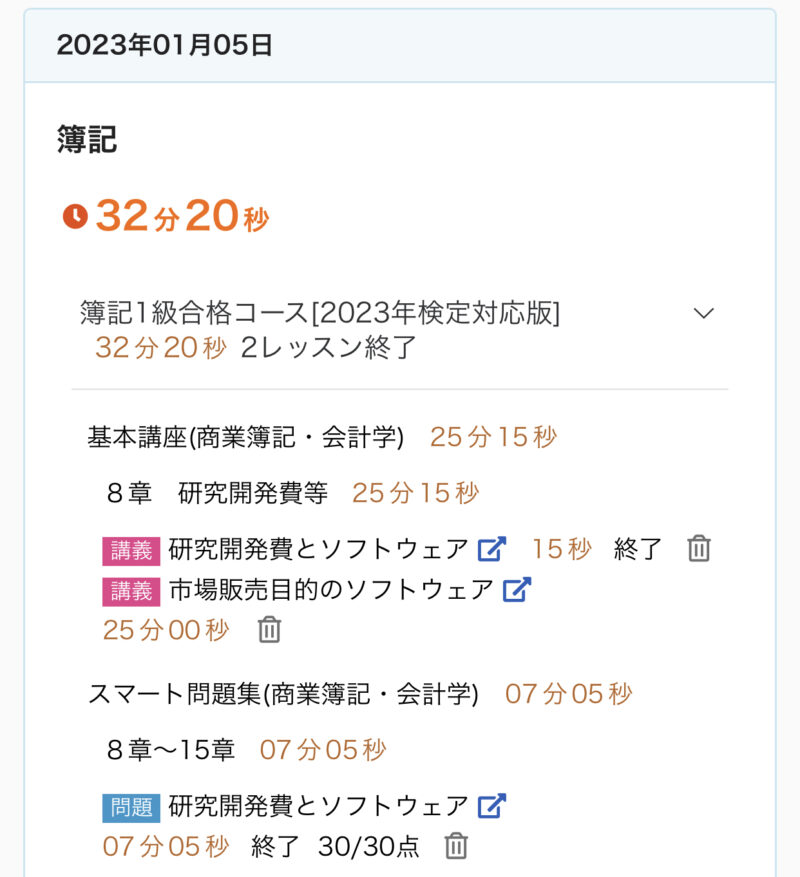Open external link for the 問題 entry
The image size is (800, 877).
(x=492, y=806)
